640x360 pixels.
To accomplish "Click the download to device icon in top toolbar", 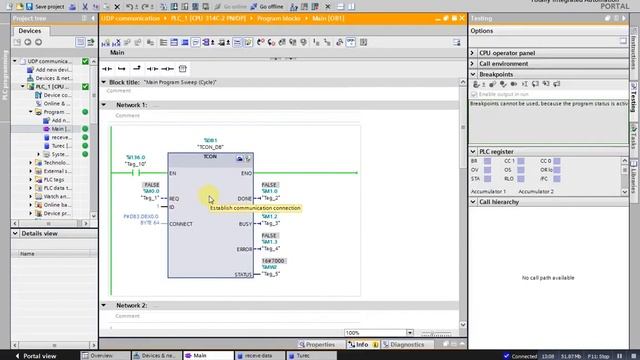I will [174, 7].
